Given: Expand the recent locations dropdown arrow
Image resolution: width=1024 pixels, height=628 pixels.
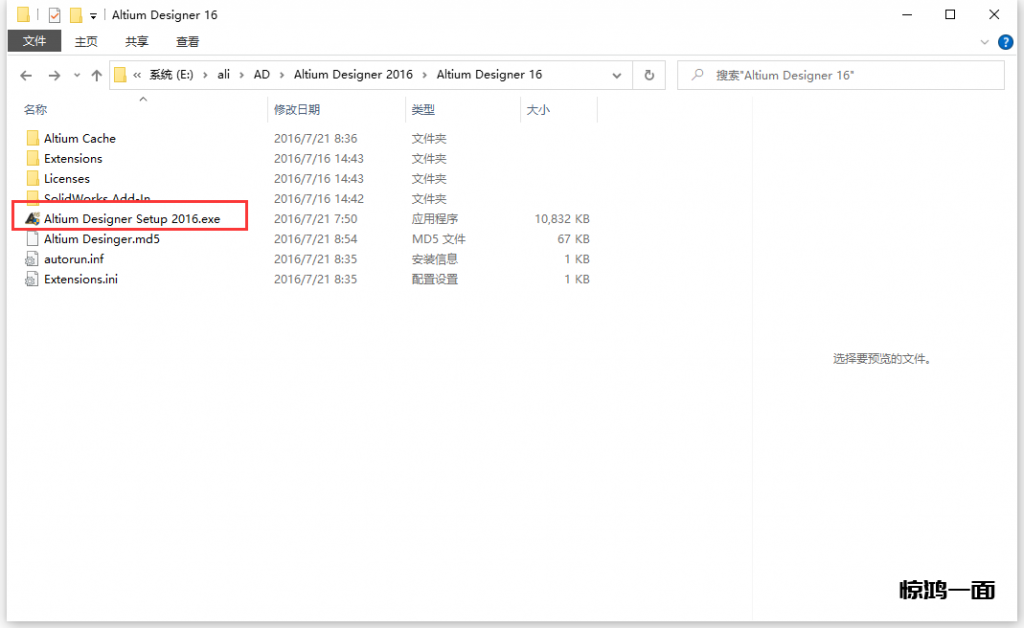Looking at the screenshot, I should click(x=77, y=76).
